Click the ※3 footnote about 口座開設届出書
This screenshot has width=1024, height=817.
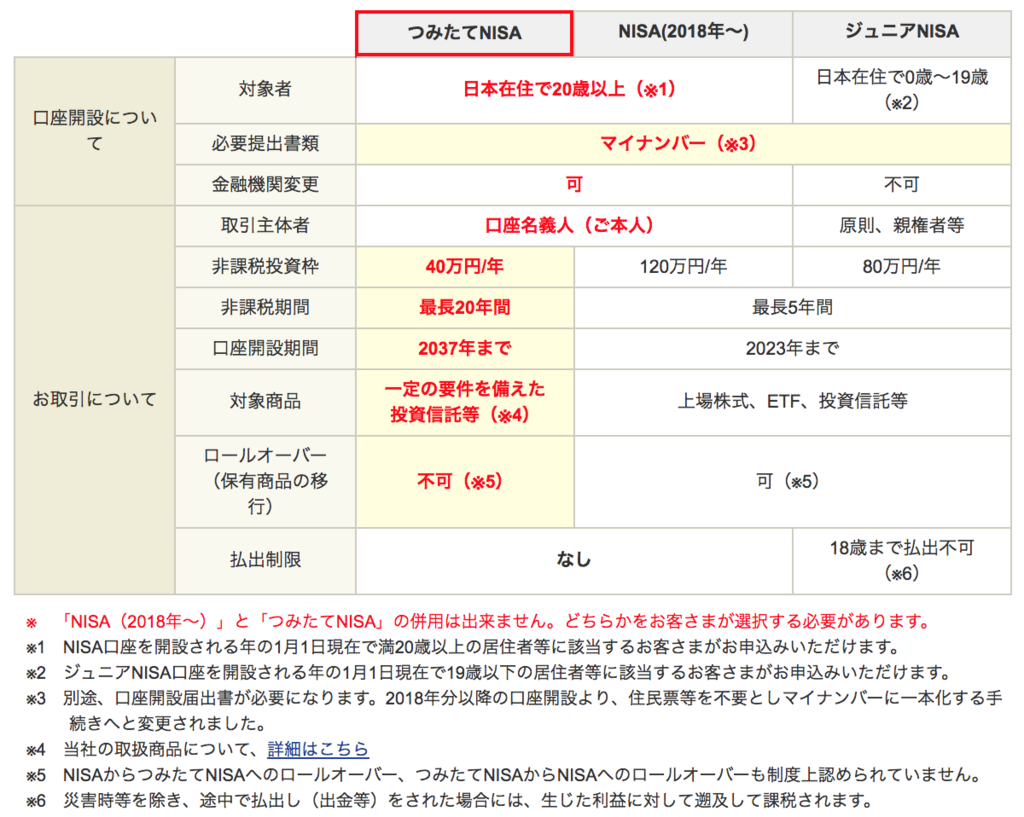pos(515,711)
